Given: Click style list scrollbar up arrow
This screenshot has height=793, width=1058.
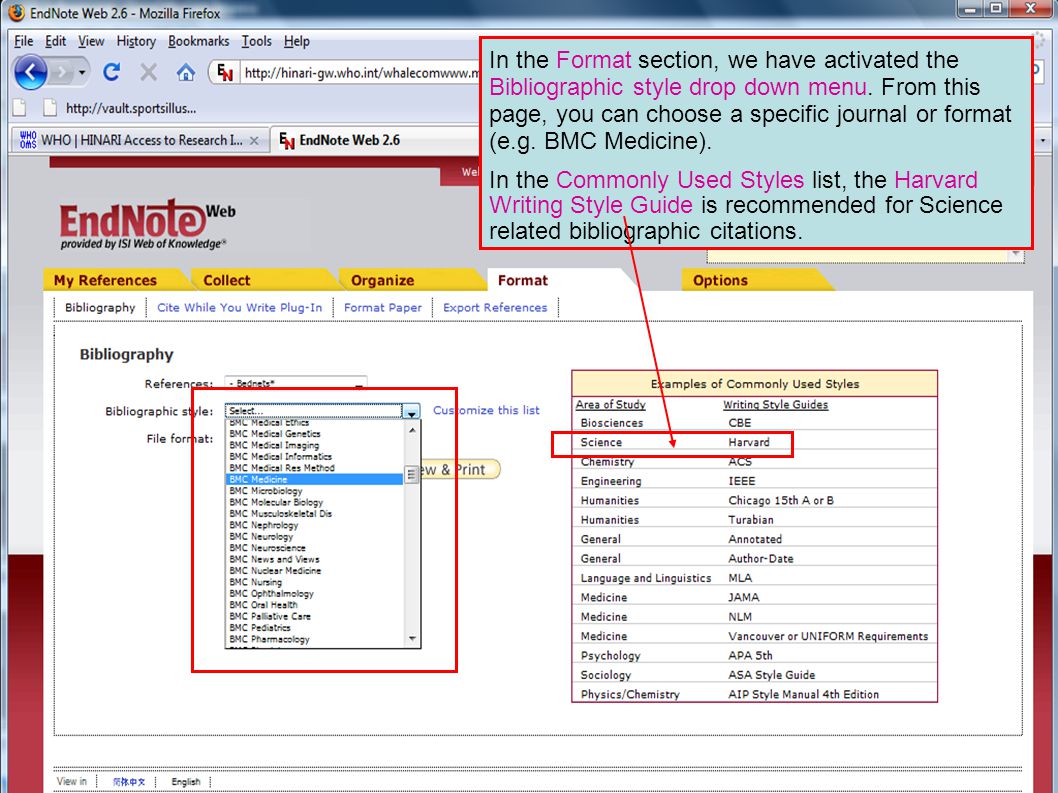Looking at the screenshot, I should click(x=412, y=429).
